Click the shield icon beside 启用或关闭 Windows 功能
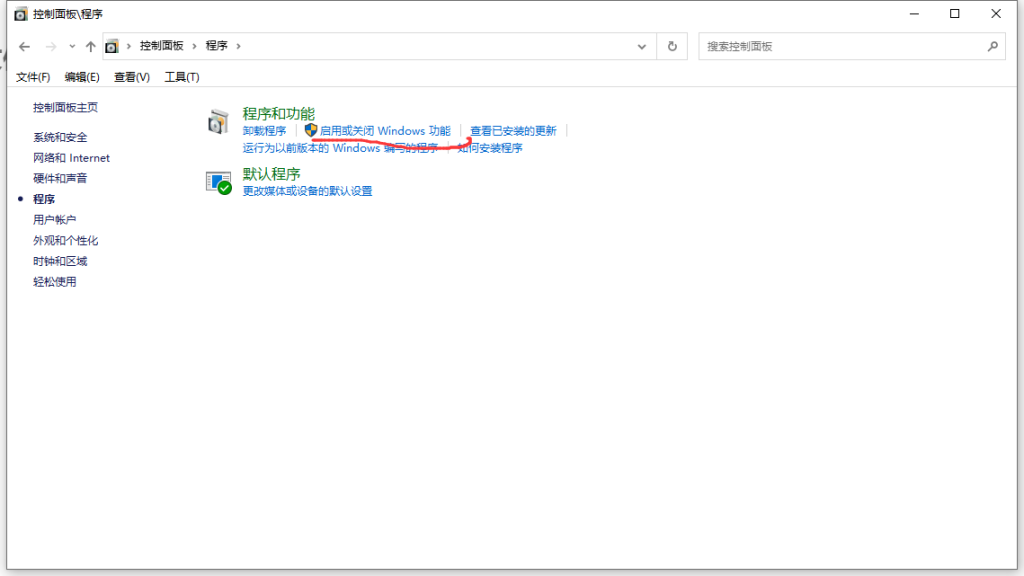 pos(311,131)
